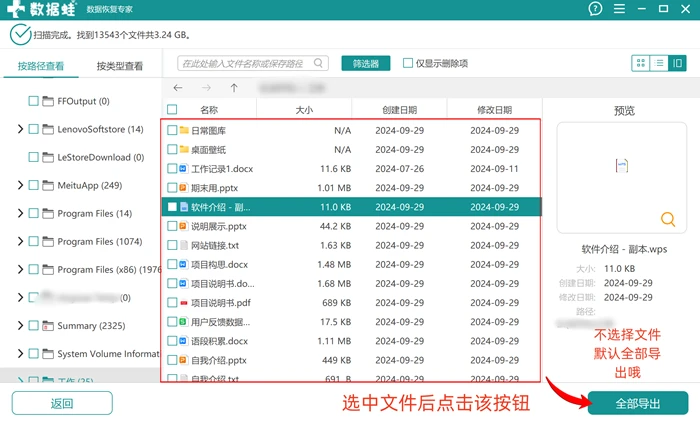700x424 pixels.
Task: Expand the Program Files (1074) folder
Action: pos(20,241)
